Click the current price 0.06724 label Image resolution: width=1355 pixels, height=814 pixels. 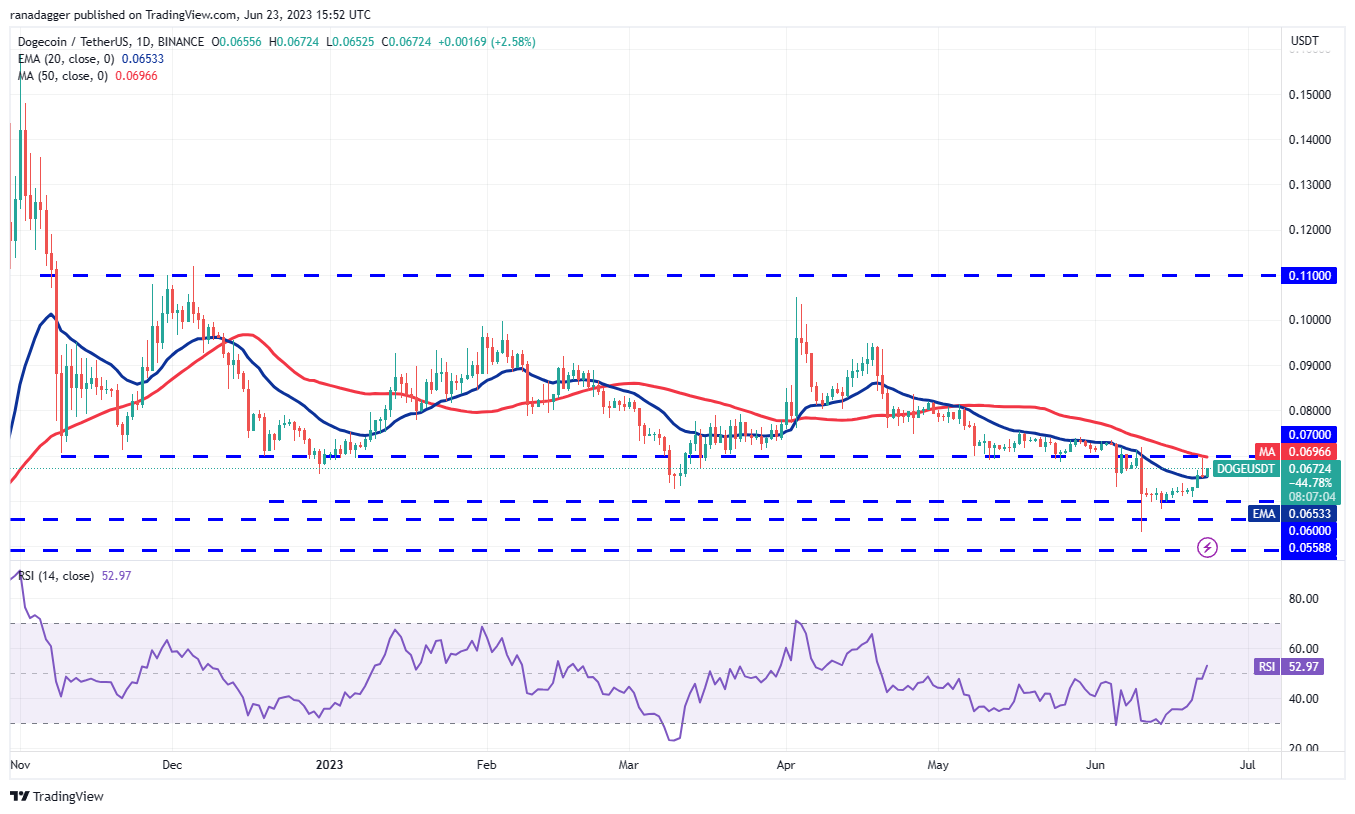pyautogui.click(x=1310, y=469)
